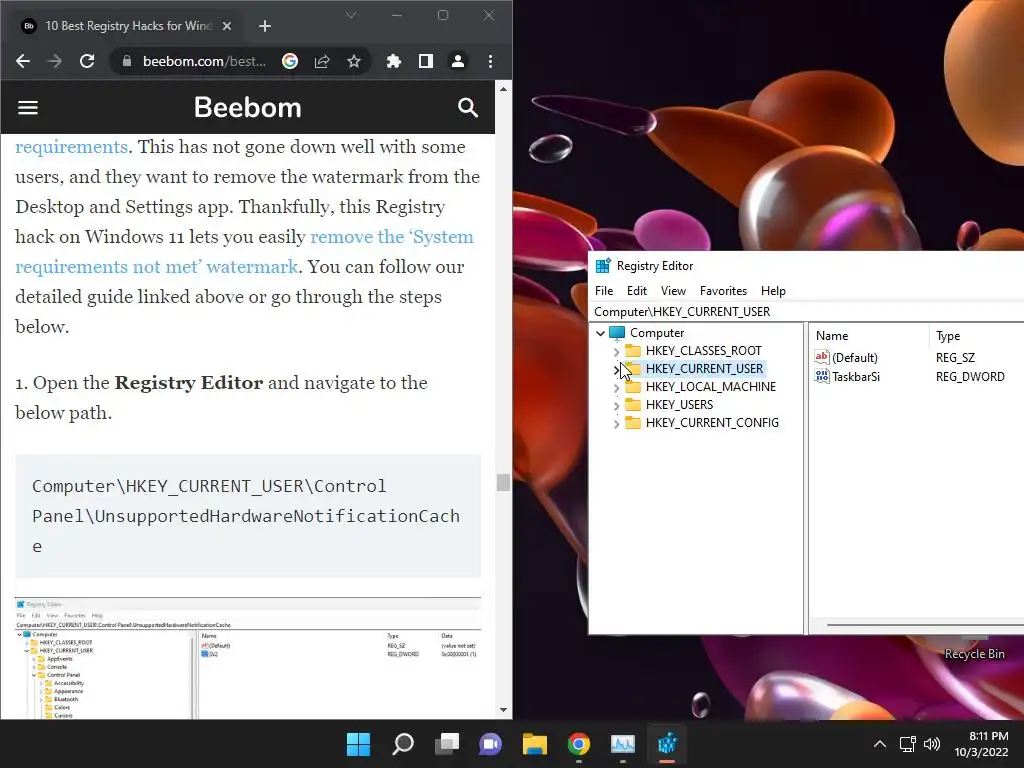
Task: Open taskbar Search
Action: pos(403,744)
